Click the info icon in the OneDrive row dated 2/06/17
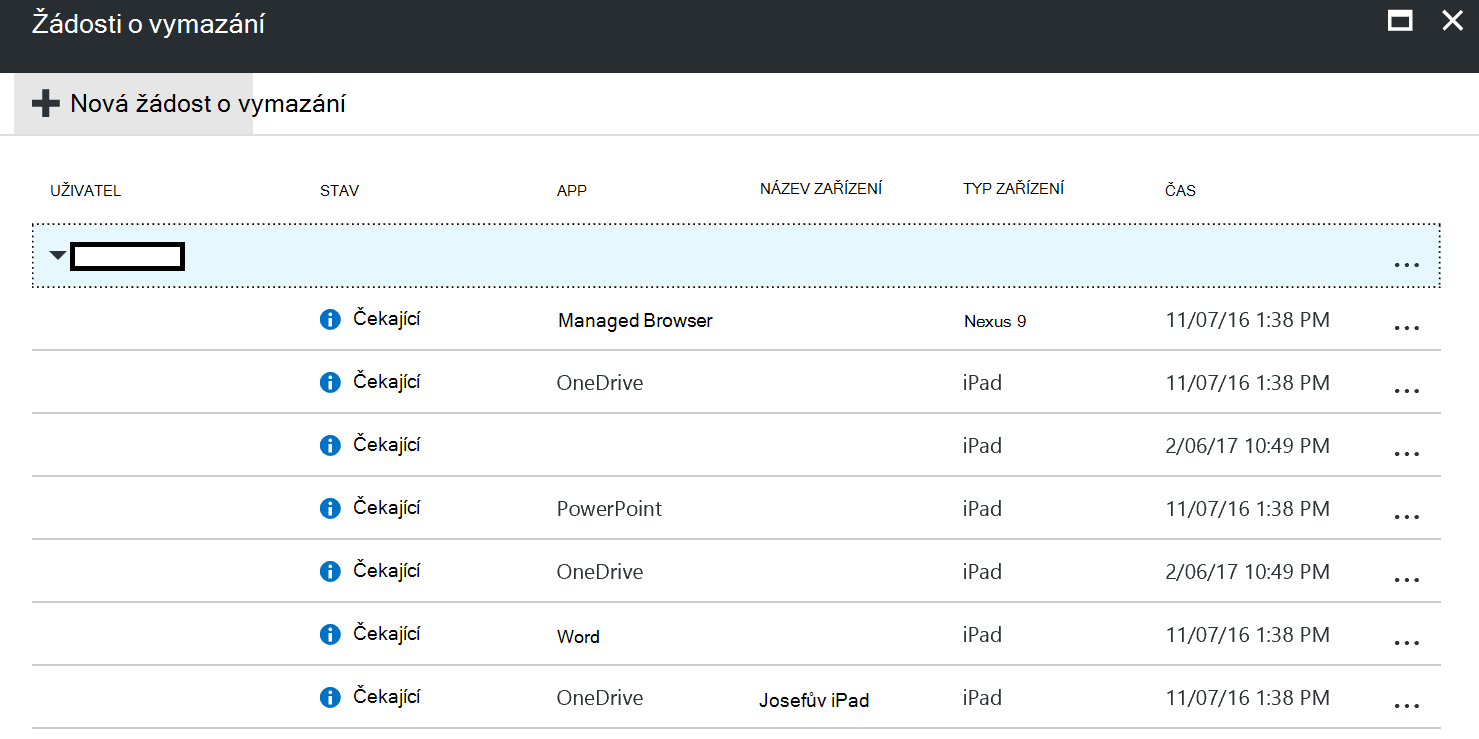Image resolution: width=1479 pixels, height=739 pixels. click(330, 571)
